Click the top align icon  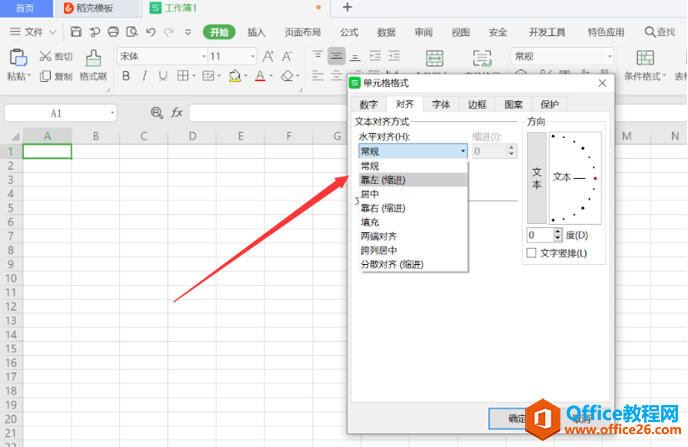click(x=318, y=56)
